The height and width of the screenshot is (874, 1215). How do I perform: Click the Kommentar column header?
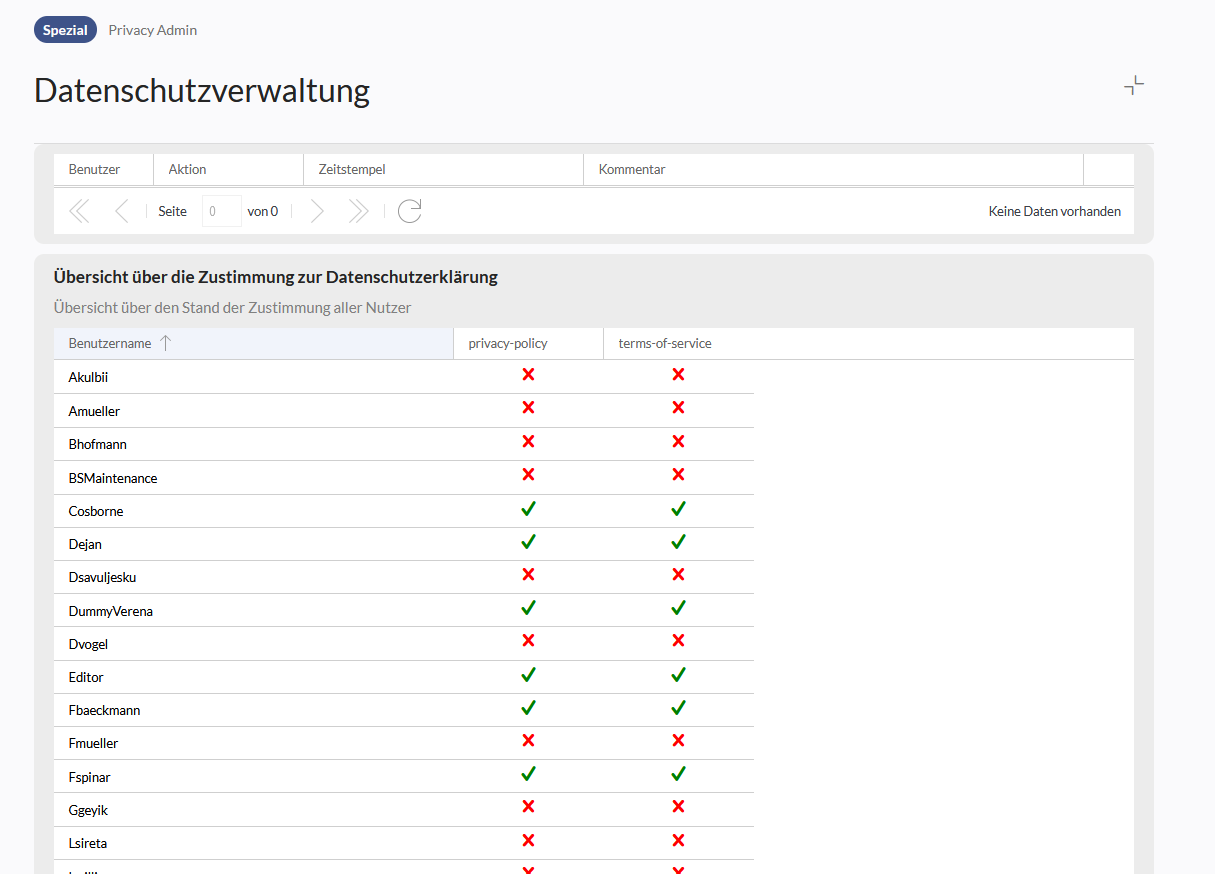tap(632, 169)
